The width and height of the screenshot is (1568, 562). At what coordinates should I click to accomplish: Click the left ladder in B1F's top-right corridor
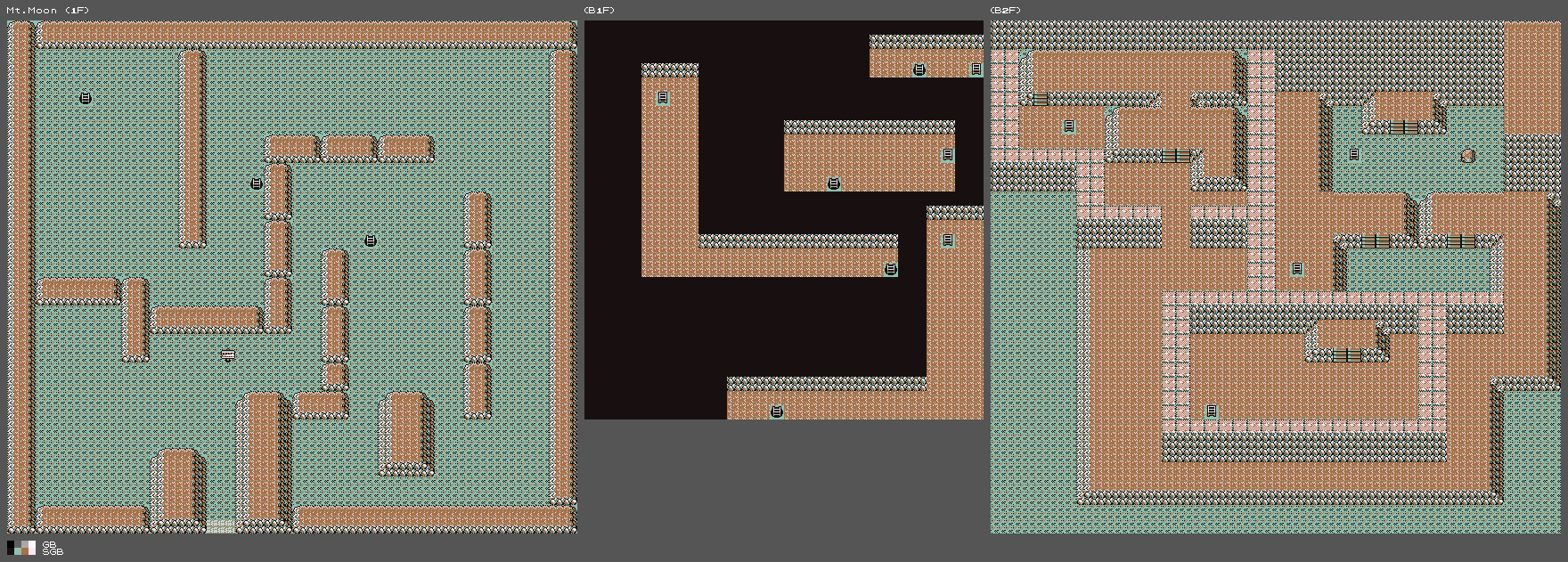(x=919, y=69)
